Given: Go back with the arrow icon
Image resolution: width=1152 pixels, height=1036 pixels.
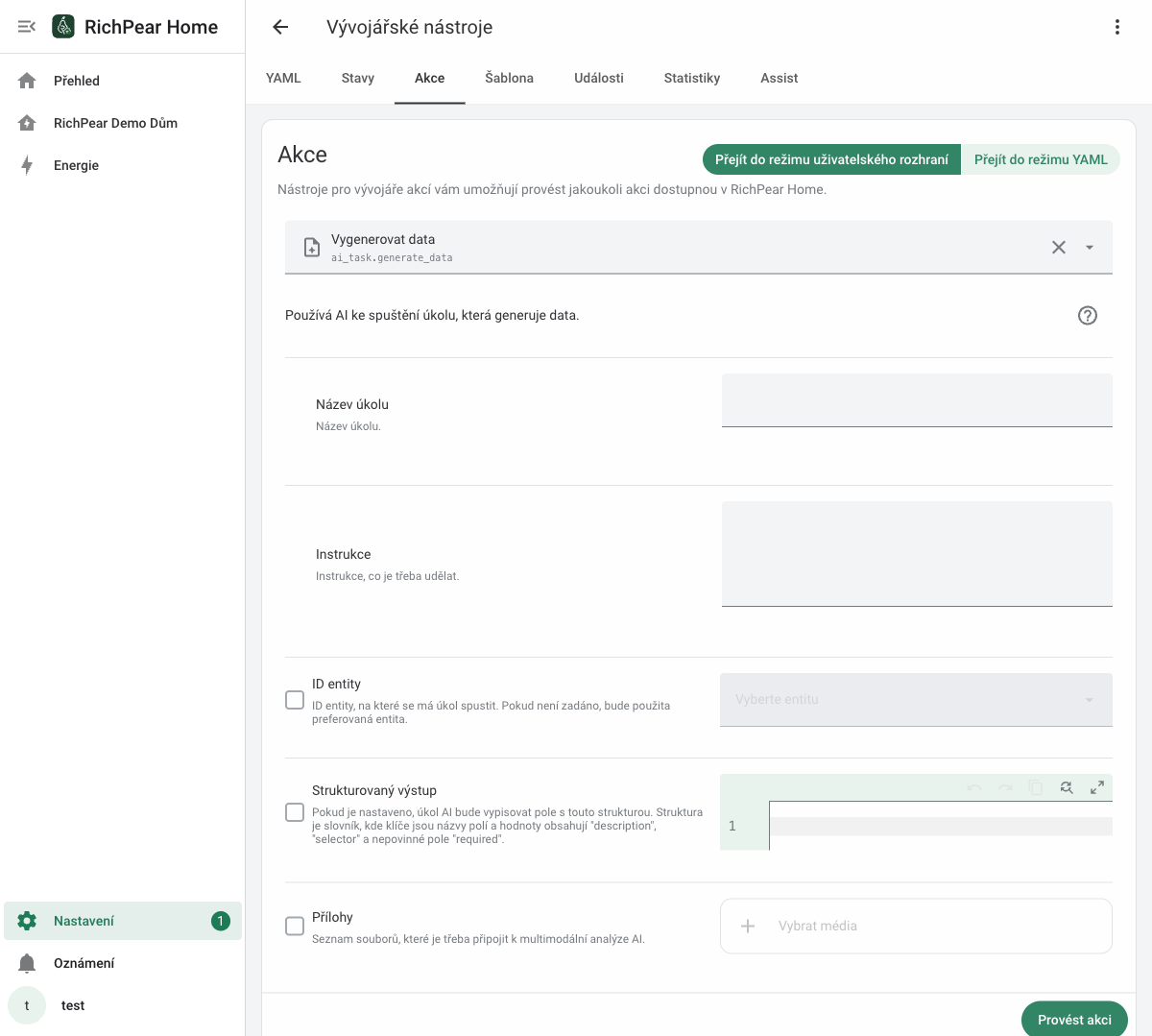Looking at the screenshot, I should click(280, 27).
